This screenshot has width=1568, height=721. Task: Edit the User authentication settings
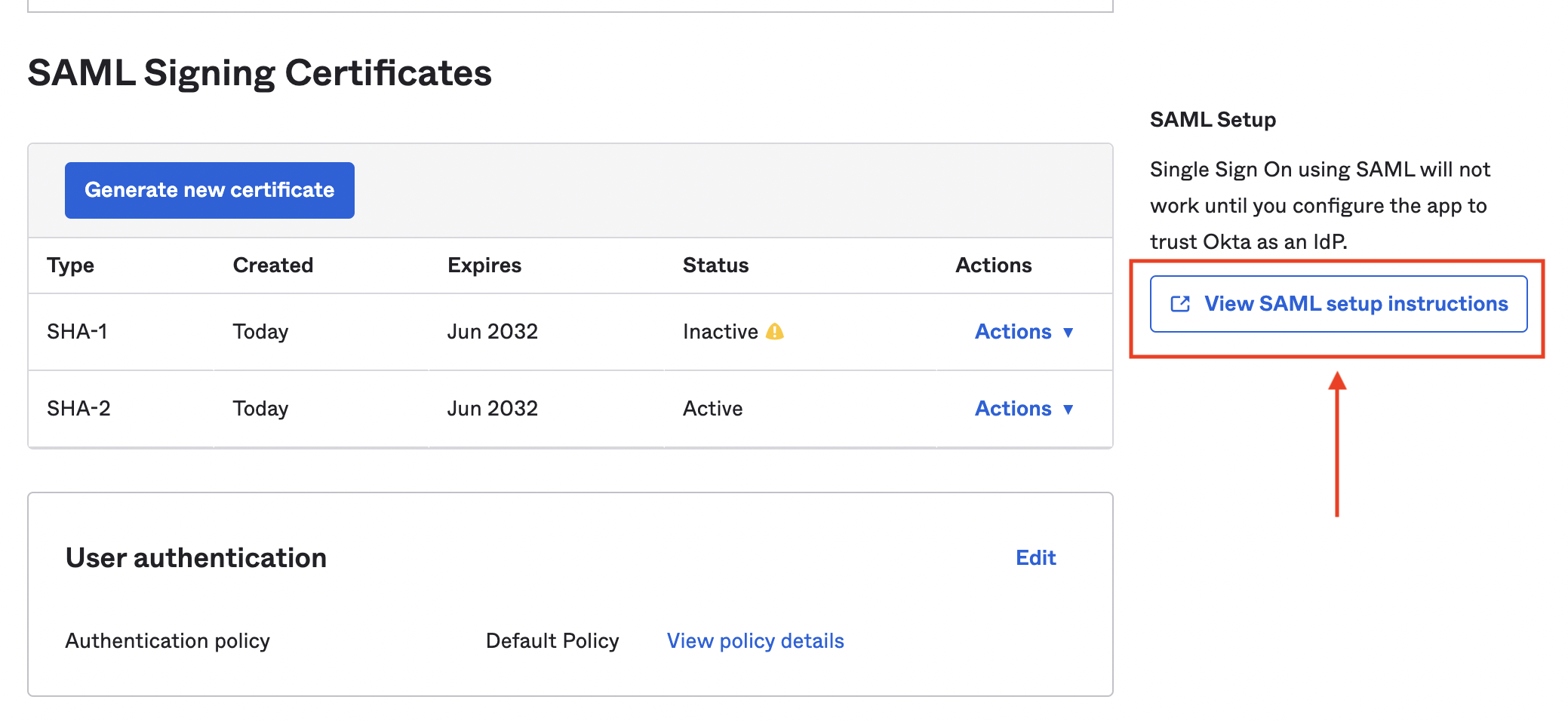(1035, 557)
